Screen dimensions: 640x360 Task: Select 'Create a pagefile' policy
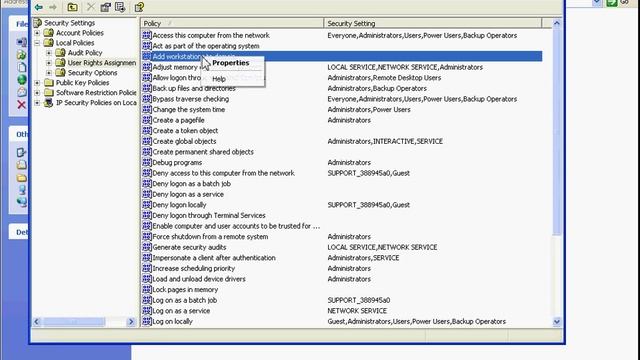pos(178,120)
